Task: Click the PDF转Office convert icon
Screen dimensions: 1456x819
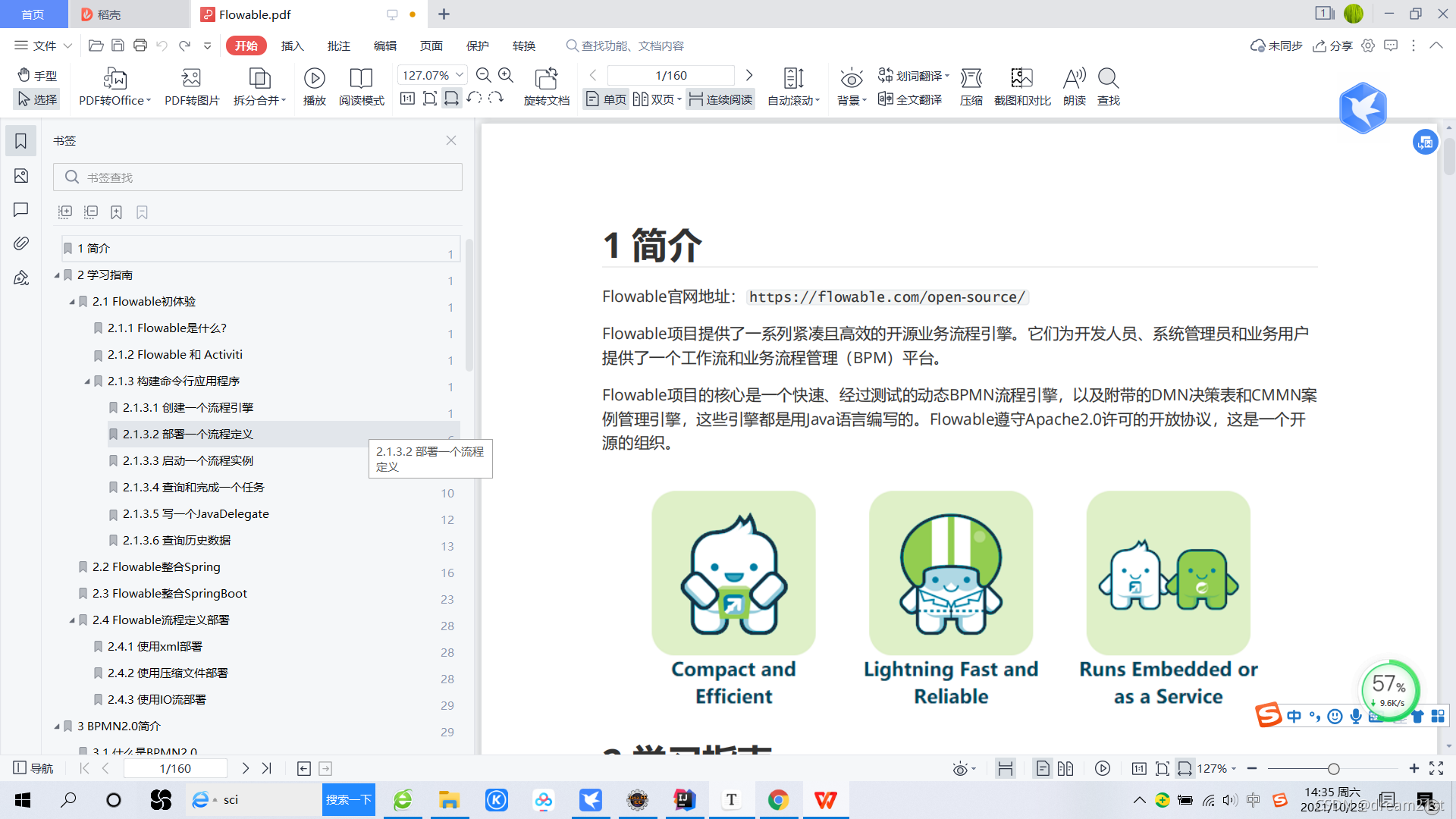Action: pos(115,79)
